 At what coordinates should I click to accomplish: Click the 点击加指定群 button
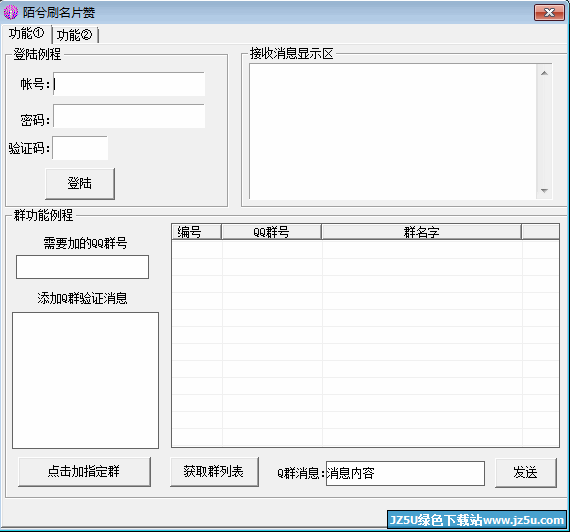click(x=84, y=472)
